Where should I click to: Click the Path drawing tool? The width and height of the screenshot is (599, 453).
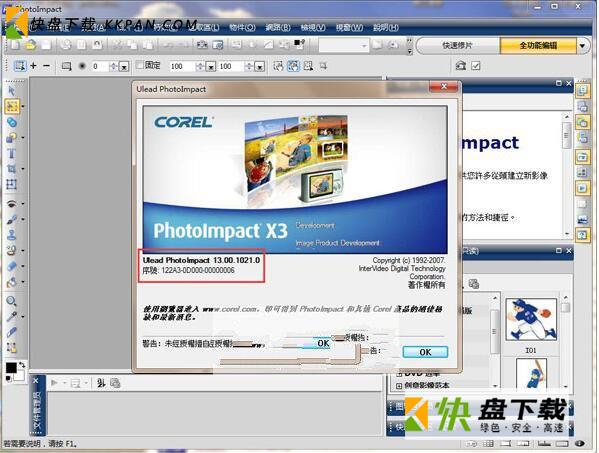click(x=11, y=138)
